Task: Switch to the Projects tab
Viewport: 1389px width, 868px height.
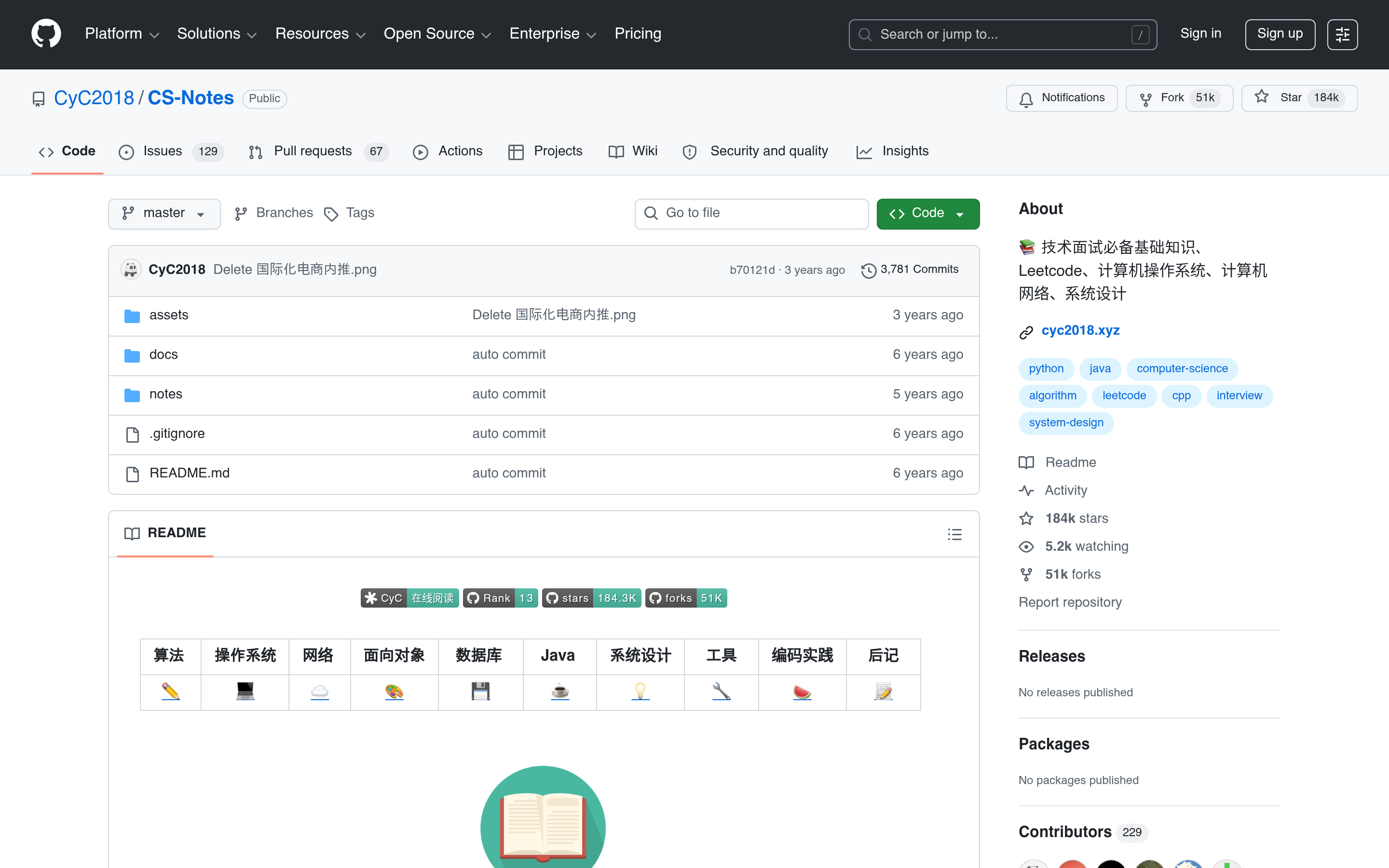Action: (545, 151)
